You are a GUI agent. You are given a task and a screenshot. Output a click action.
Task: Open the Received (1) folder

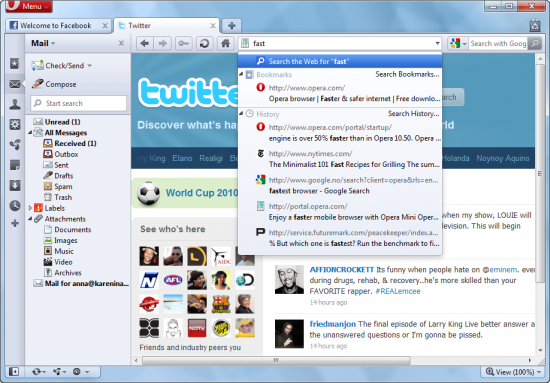(x=70, y=143)
